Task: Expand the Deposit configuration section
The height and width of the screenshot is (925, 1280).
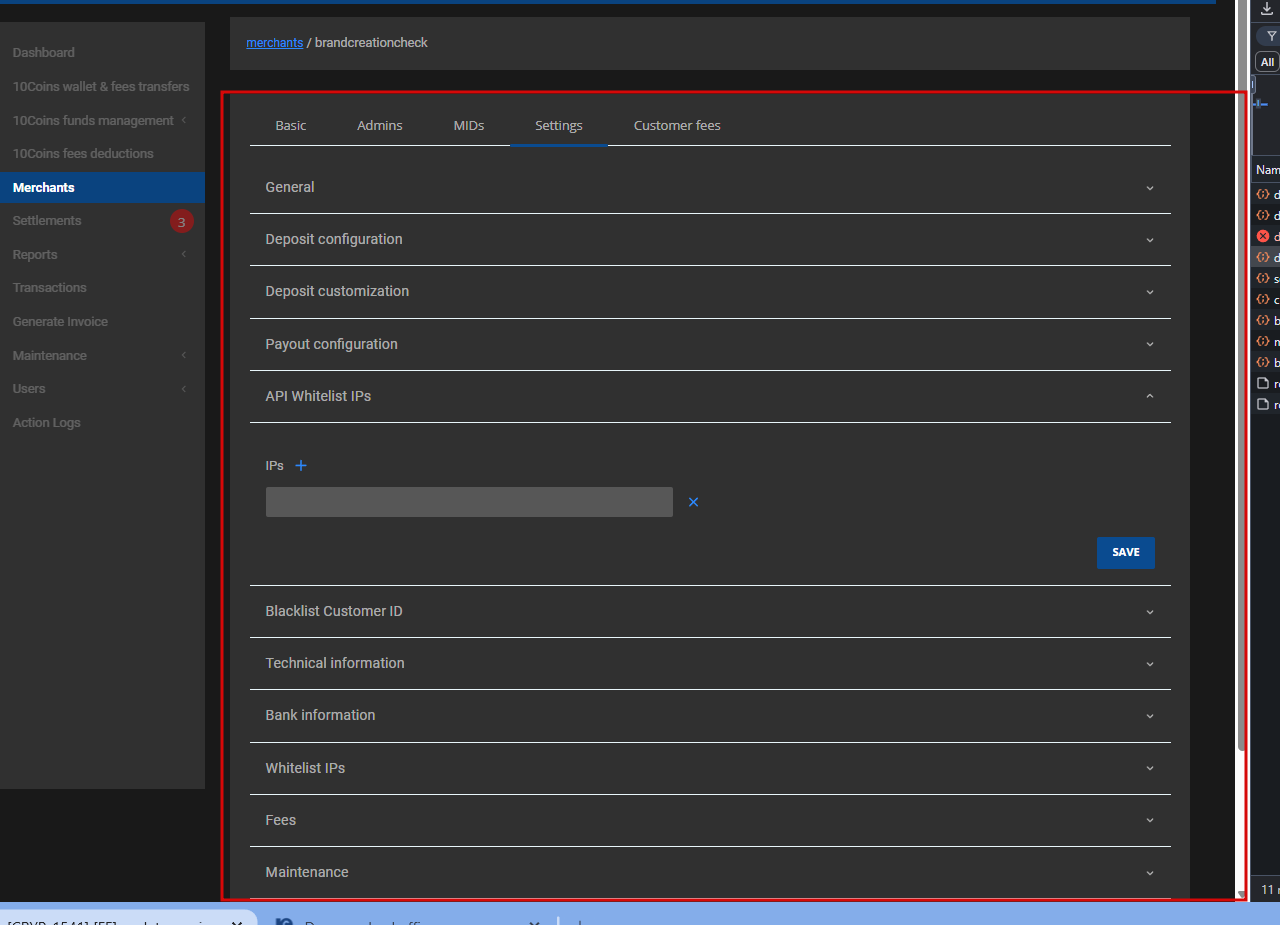Action: pos(710,240)
